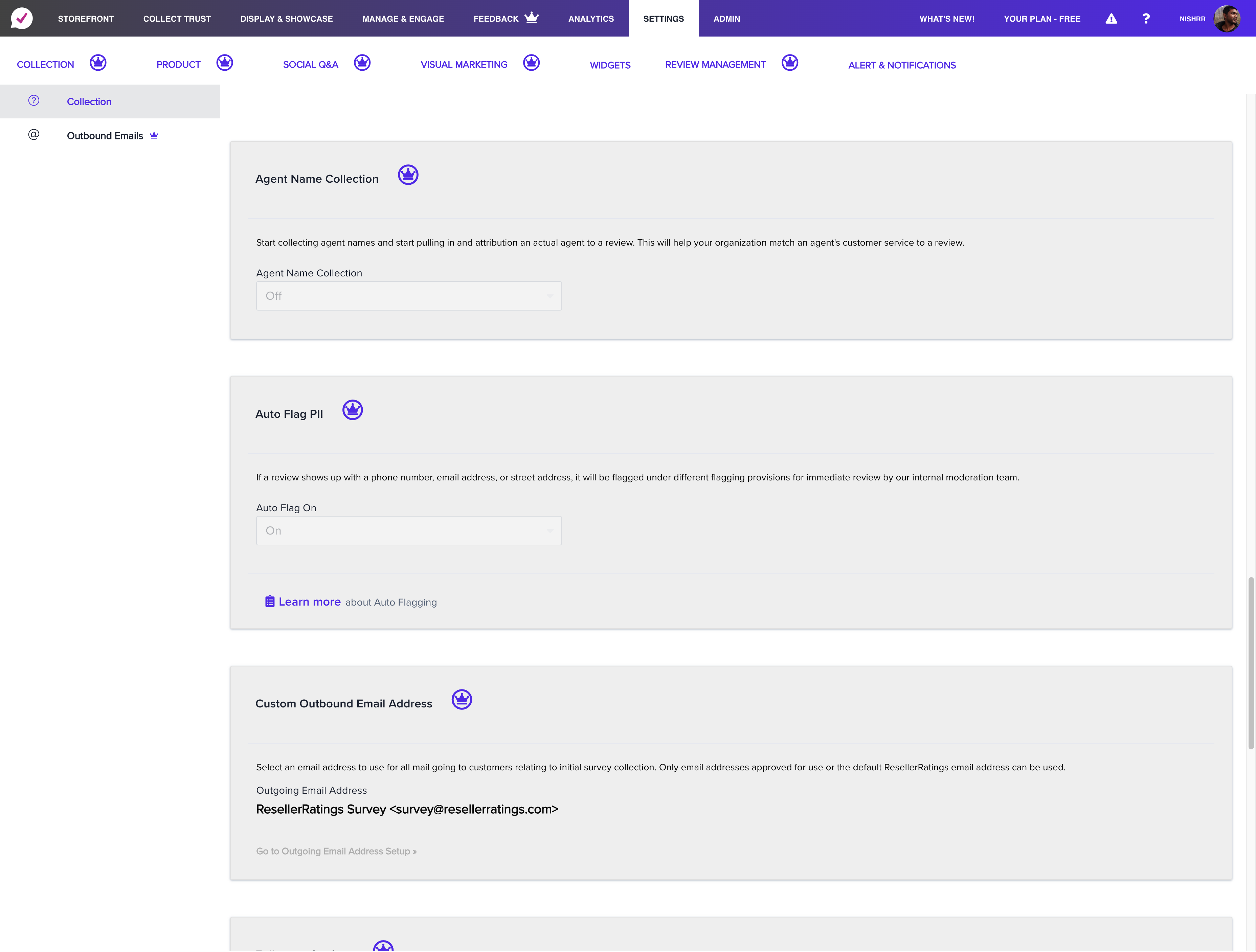Open the Collect Trust menu
This screenshot has width=1256, height=952.
[x=177, y=19]
